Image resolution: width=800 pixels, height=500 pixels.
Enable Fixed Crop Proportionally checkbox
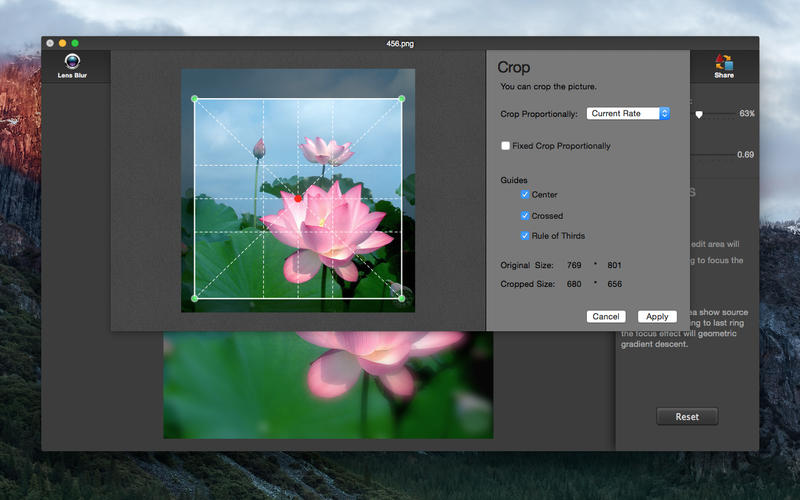pos(506,146)
